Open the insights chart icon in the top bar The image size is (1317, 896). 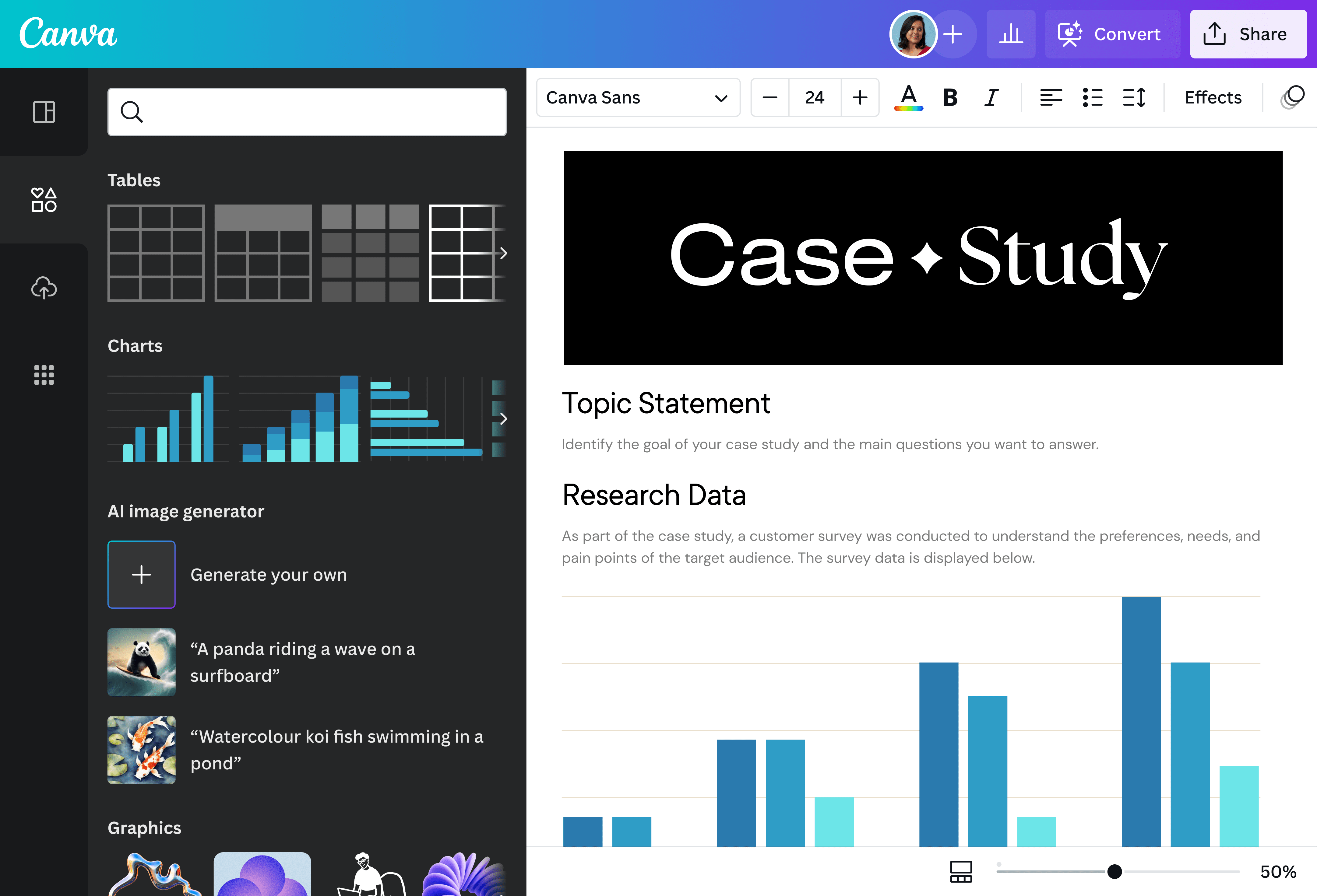[1011, 34]
